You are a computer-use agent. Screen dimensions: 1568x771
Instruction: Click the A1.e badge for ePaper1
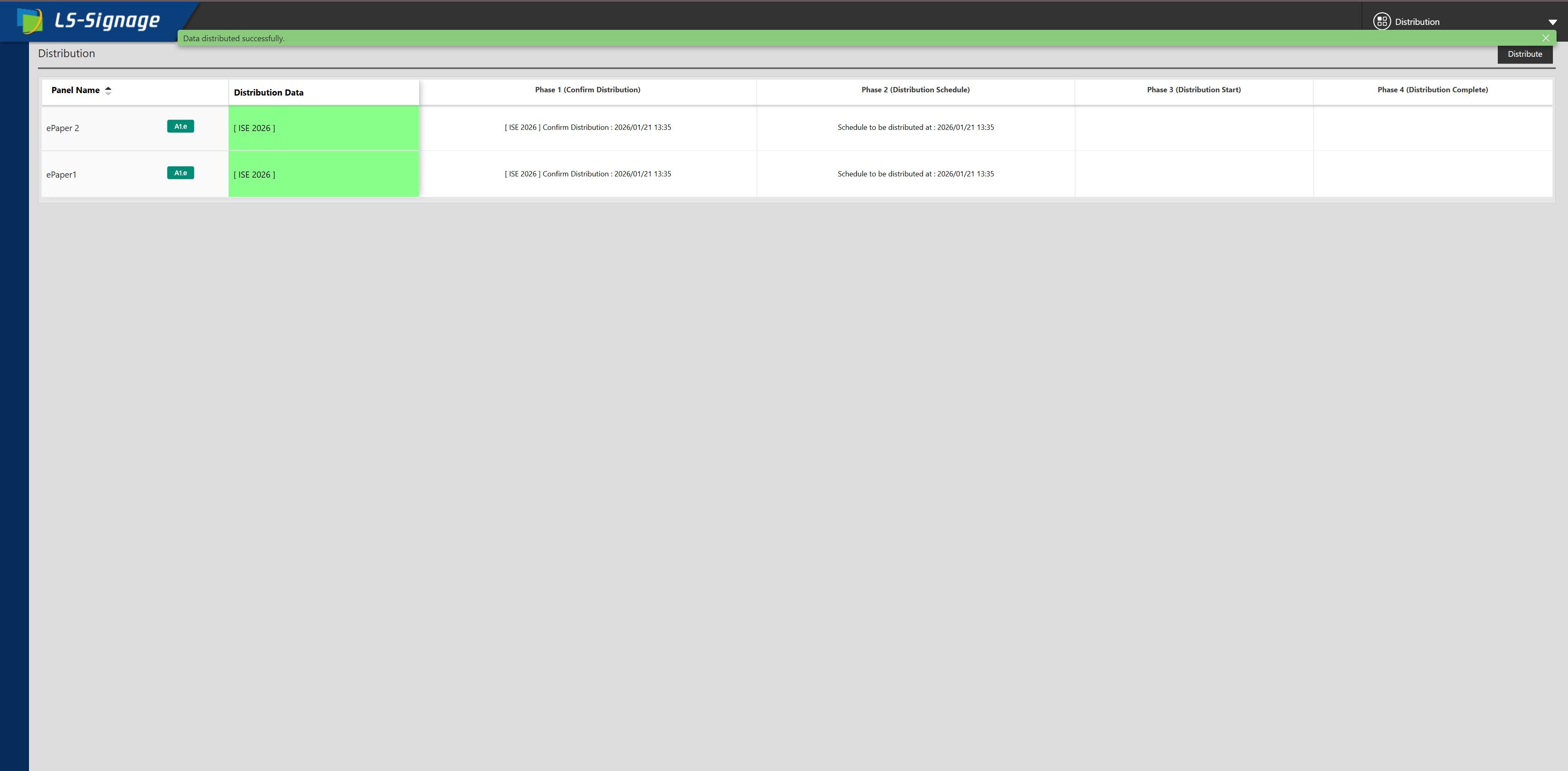[x=180, y=173]
